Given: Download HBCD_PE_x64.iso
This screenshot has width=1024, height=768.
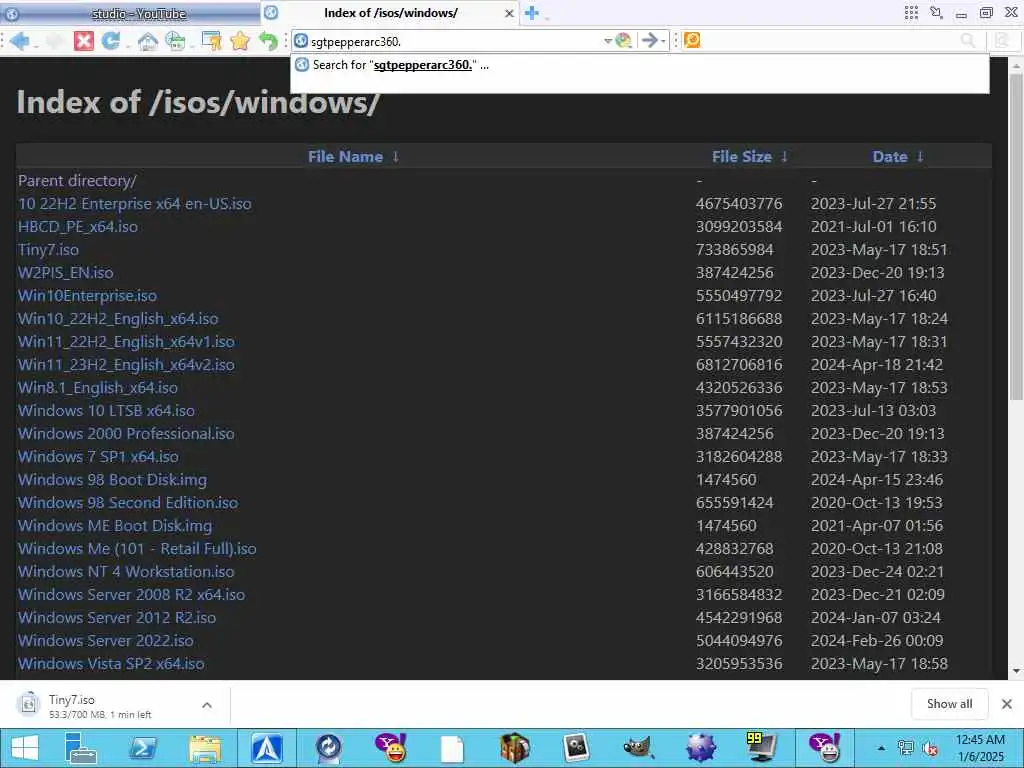Looking at the screenshot, I should click(x=78, y=227).
